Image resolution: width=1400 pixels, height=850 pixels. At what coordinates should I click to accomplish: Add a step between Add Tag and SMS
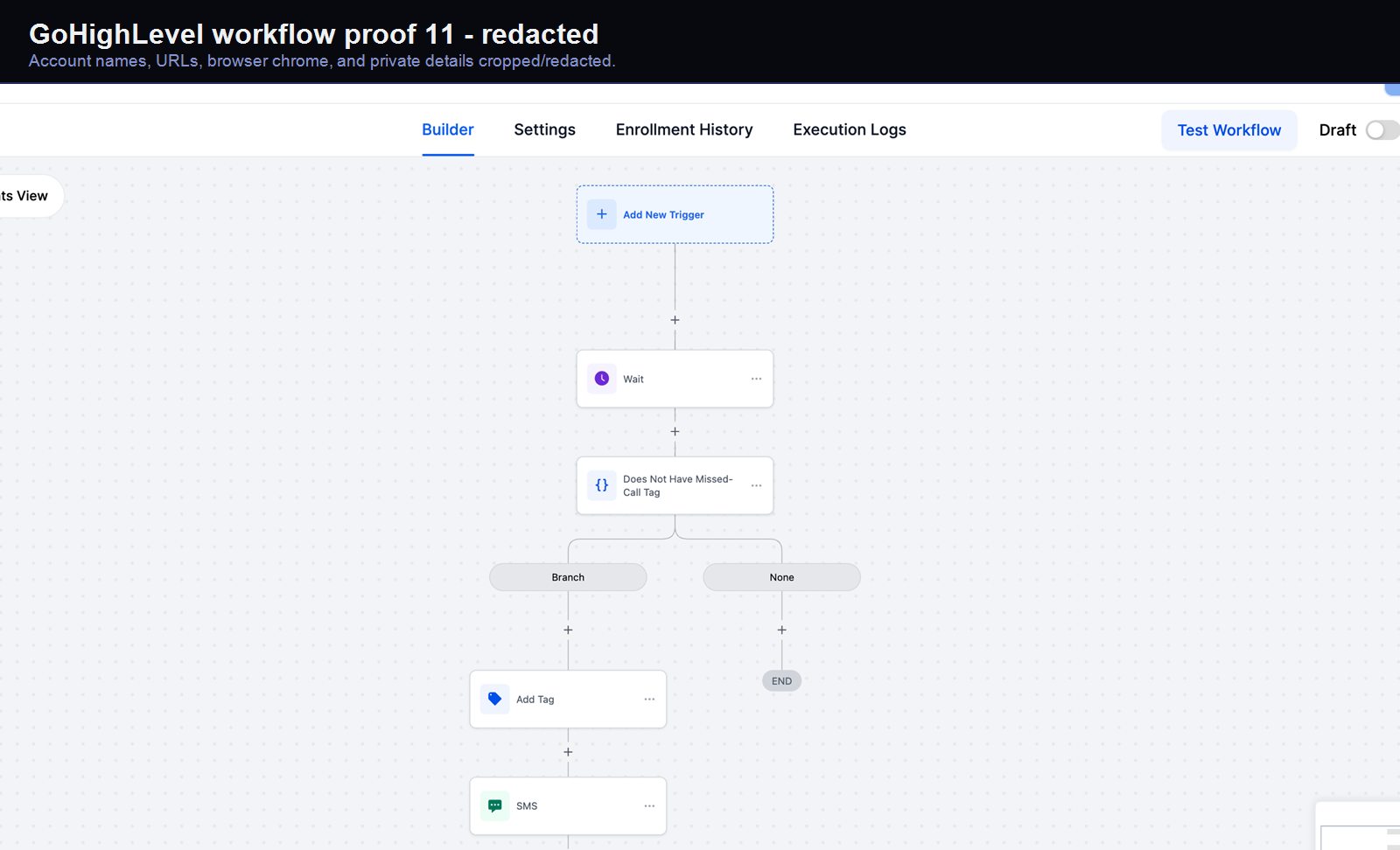(568, 752)
